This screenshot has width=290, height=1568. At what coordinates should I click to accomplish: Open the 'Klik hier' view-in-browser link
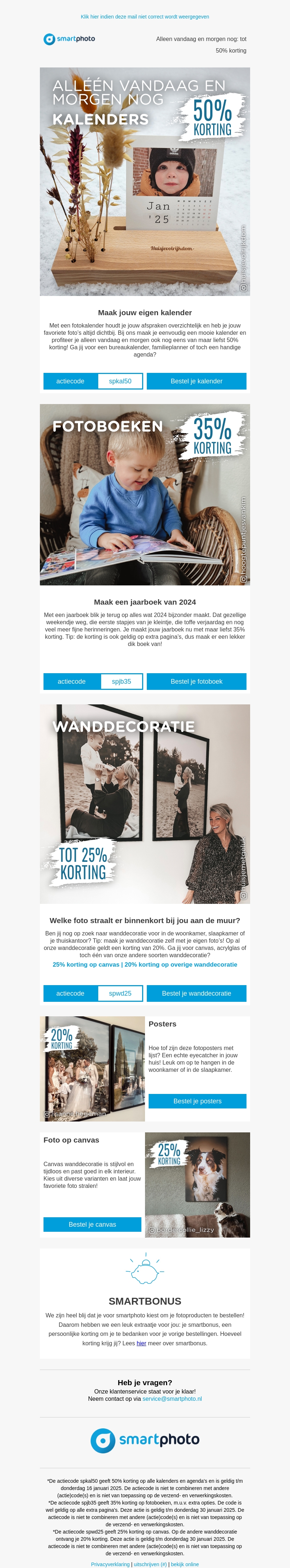[145, 17]
